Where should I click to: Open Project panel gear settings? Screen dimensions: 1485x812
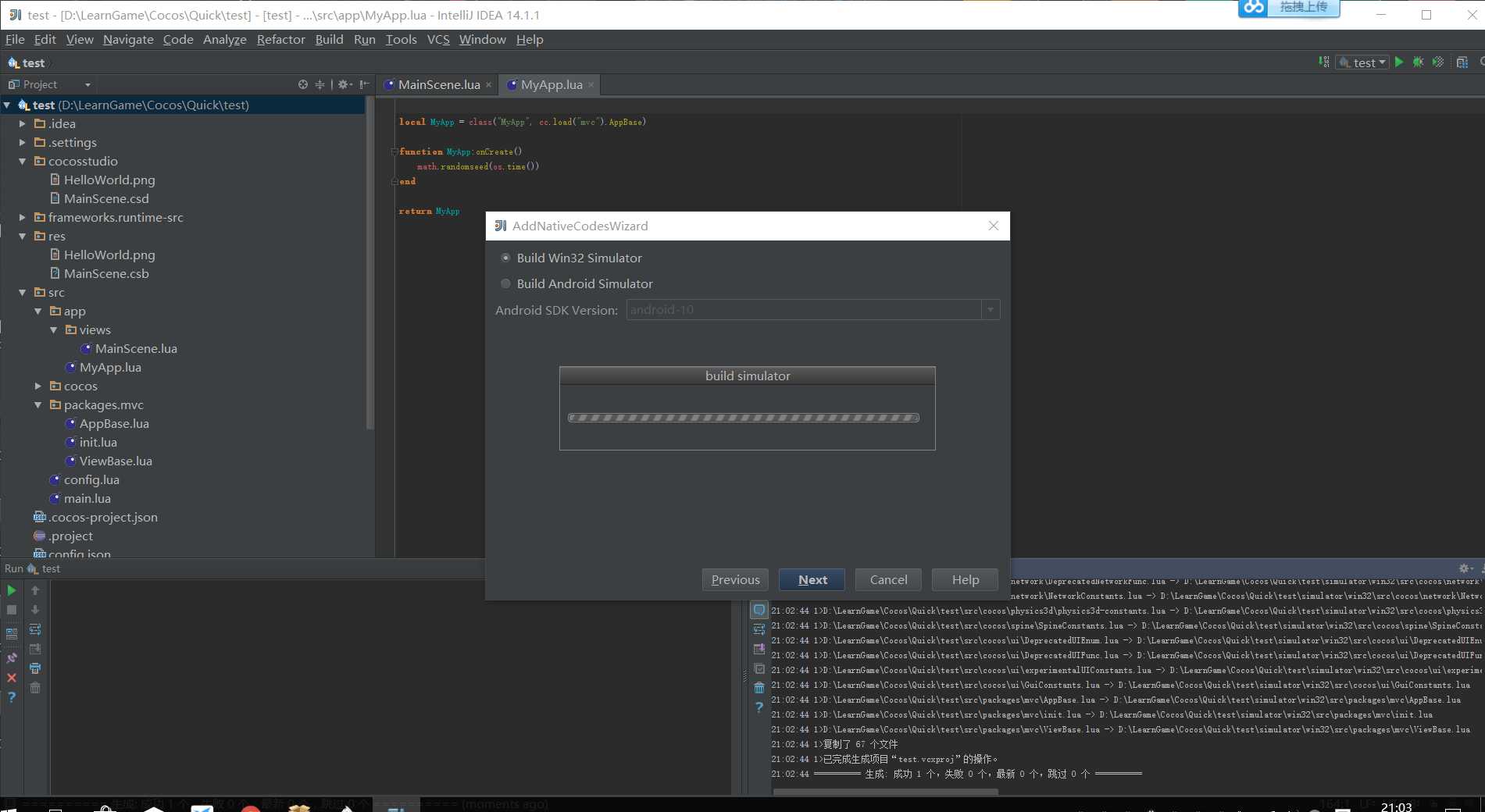pos(344,84)
